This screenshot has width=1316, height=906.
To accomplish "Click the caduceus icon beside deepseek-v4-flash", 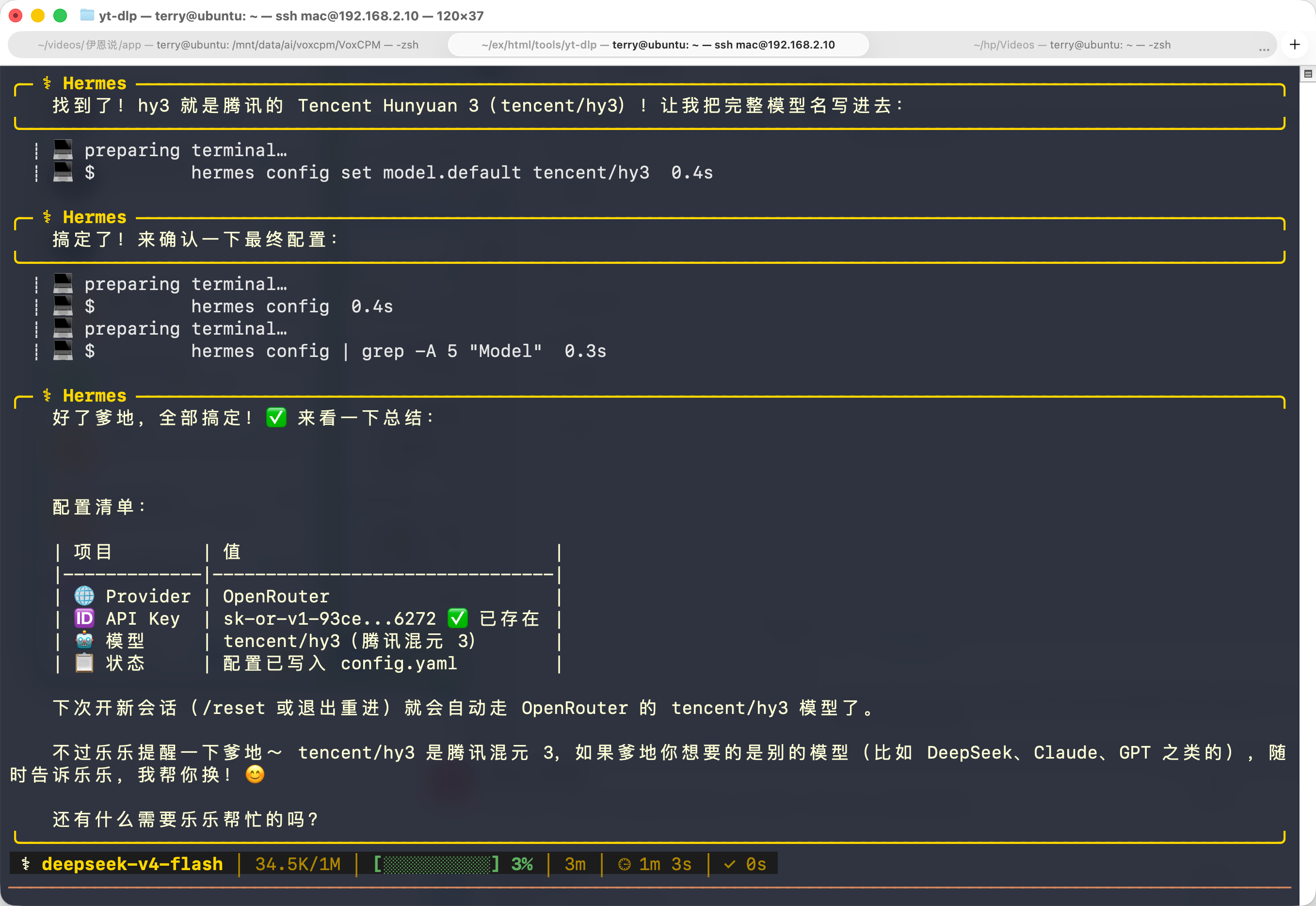I will (26, 863).
